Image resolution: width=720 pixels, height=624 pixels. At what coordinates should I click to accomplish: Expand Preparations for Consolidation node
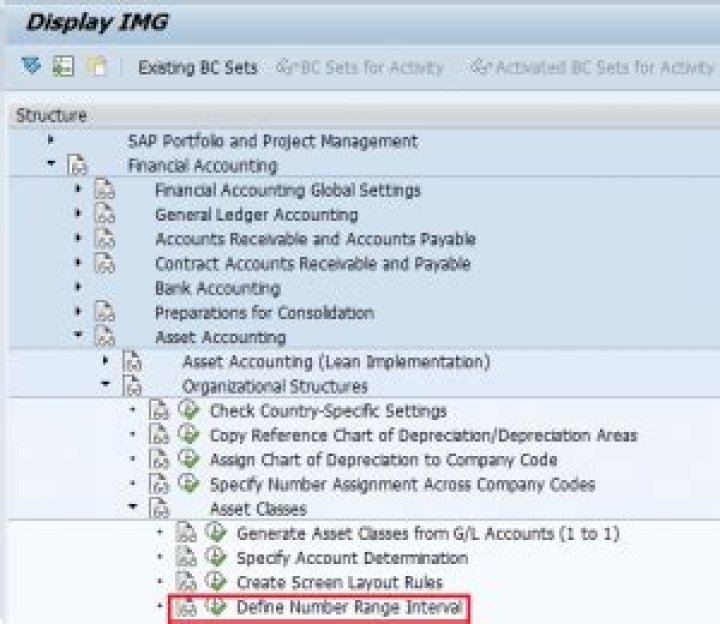(x=78, y=311)
